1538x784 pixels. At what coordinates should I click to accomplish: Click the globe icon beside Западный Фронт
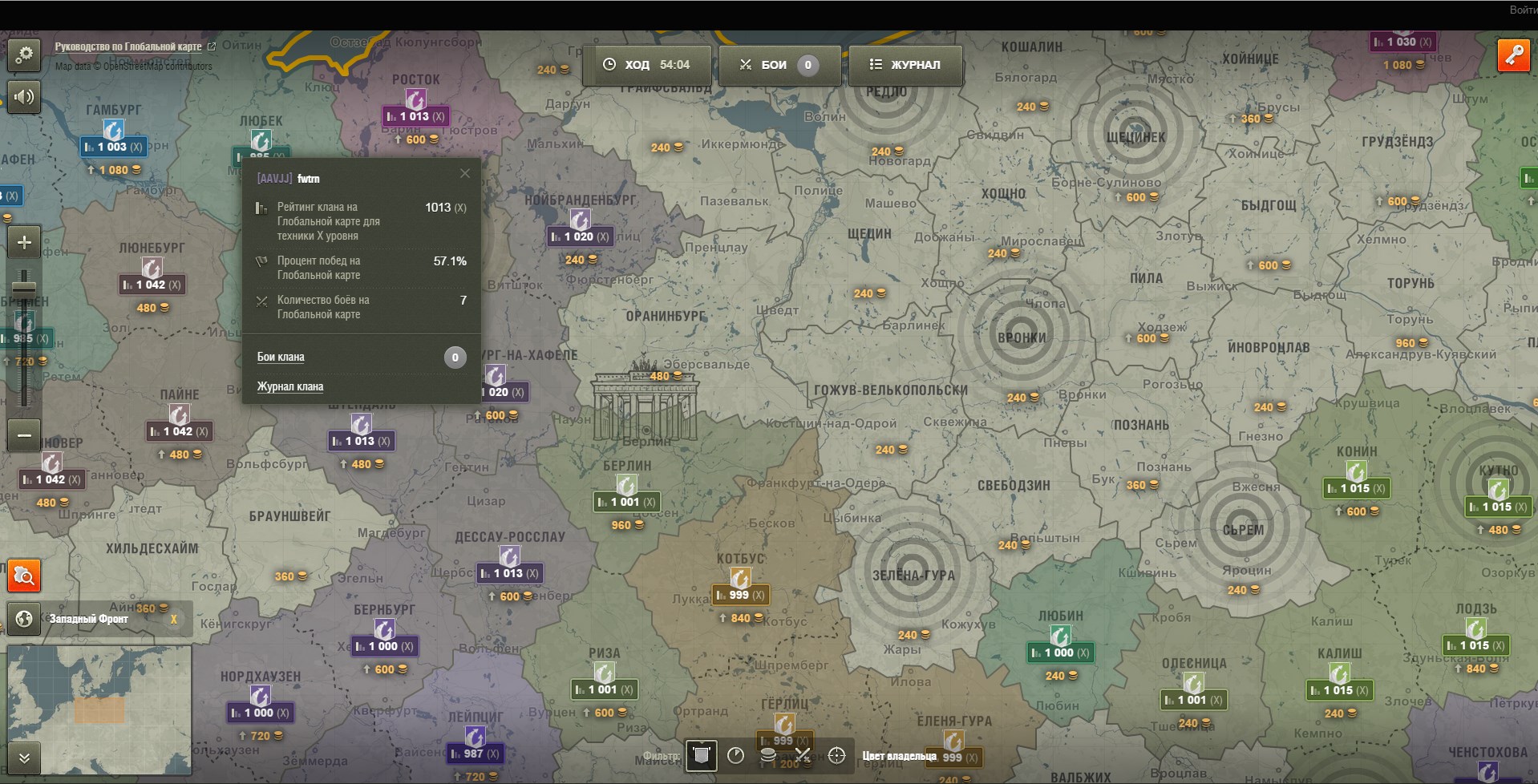[24, 619]
